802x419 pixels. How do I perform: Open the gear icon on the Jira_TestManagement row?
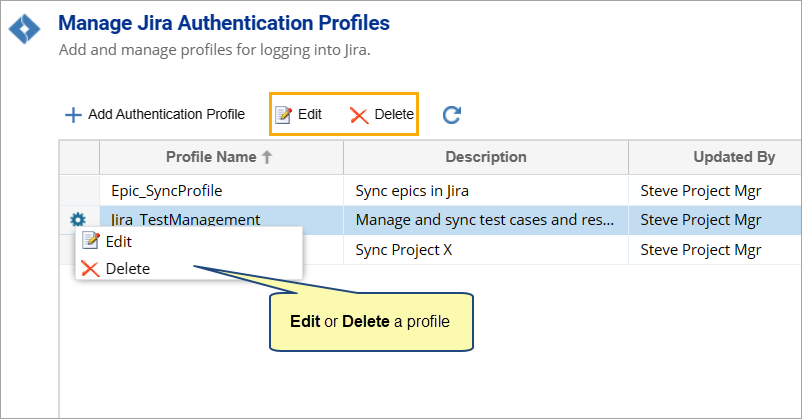point(78,220)
